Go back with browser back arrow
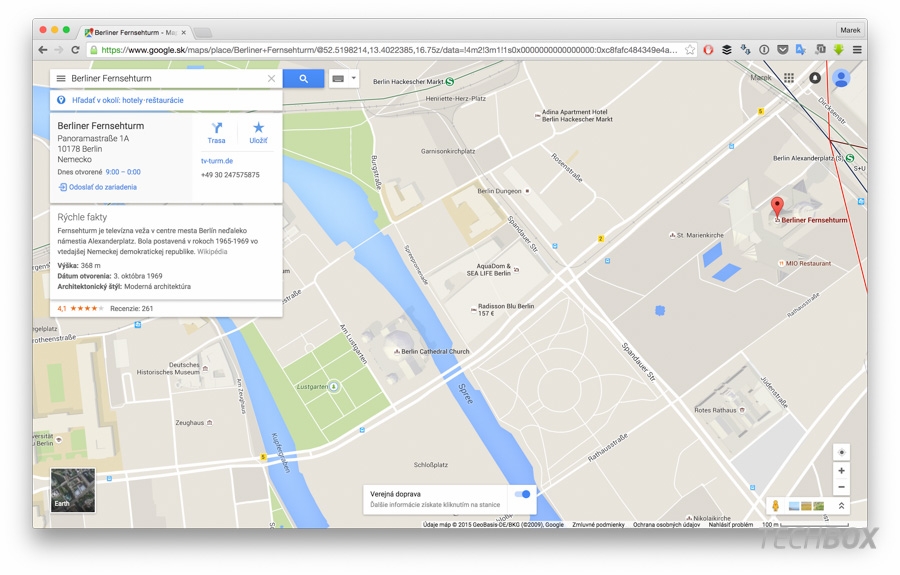900x575 pixels. click(43, 50)
